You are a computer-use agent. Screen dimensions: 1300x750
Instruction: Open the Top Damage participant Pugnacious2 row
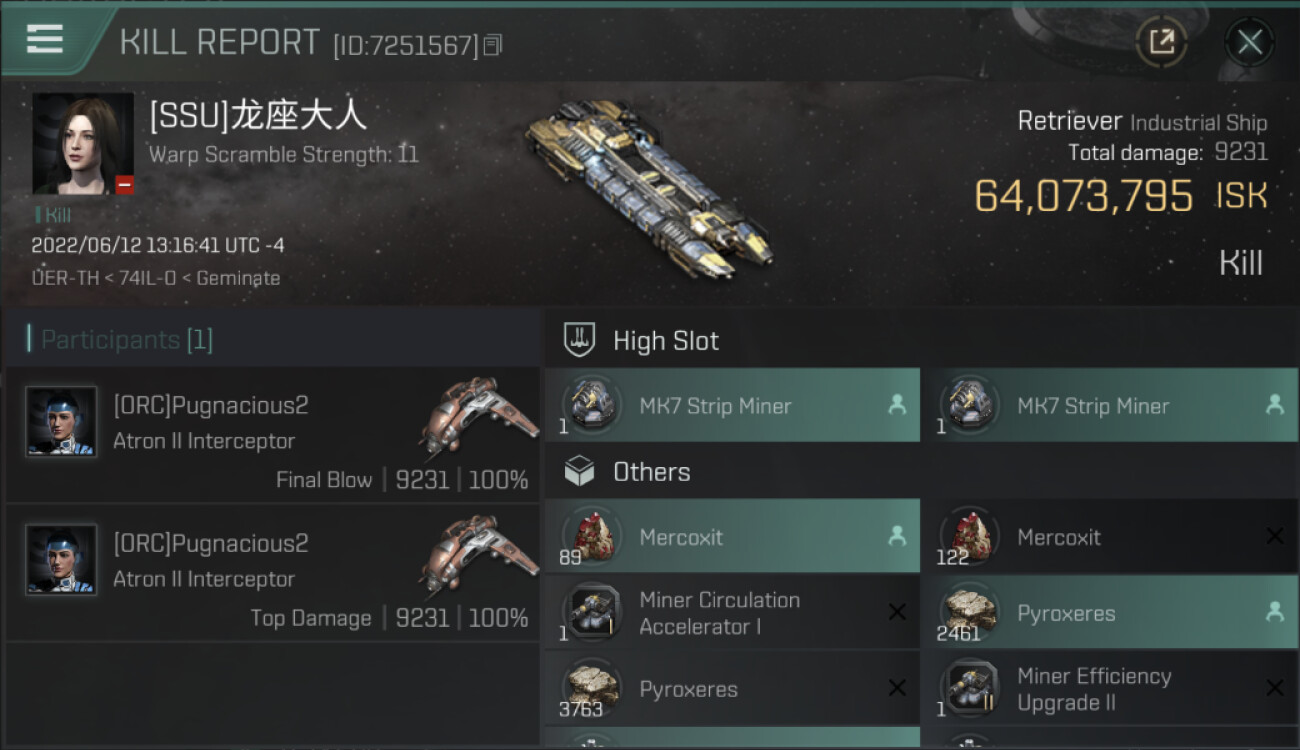[272, 573]
